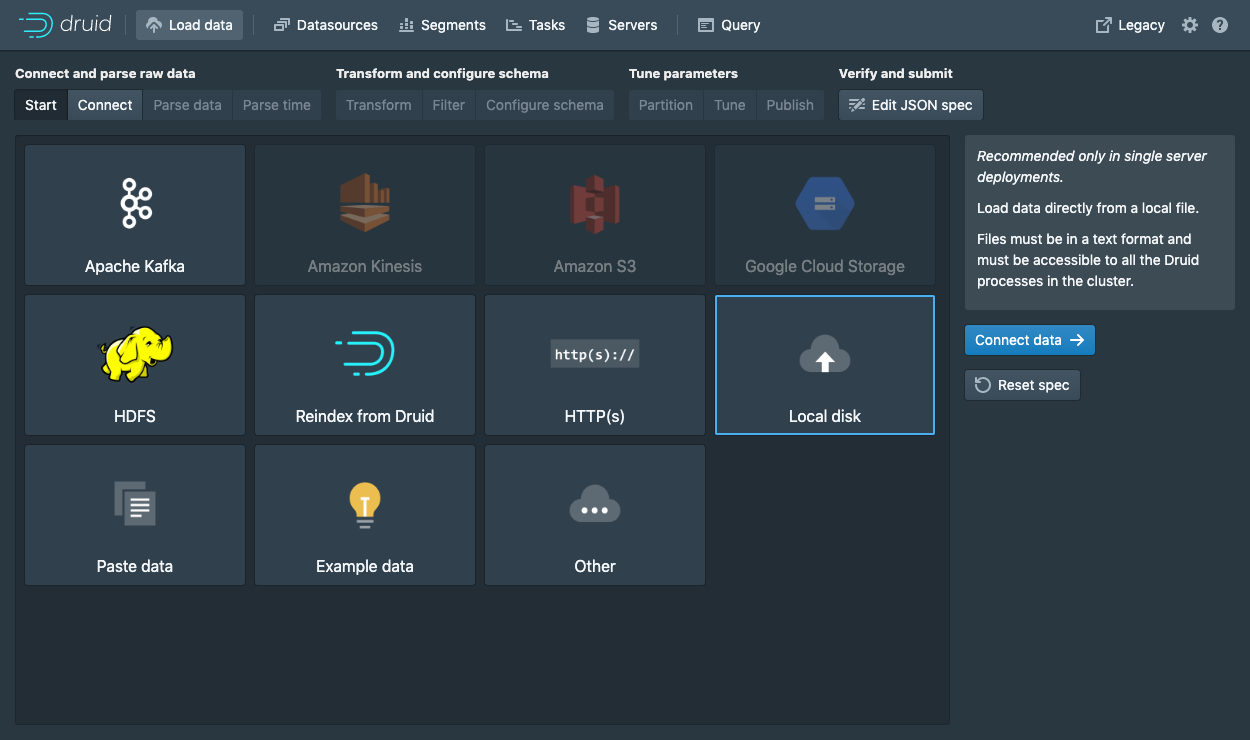This screenshot has height=740, width=1250.
Task: Choose the HTTP(s) label
Action: point(595,416)
